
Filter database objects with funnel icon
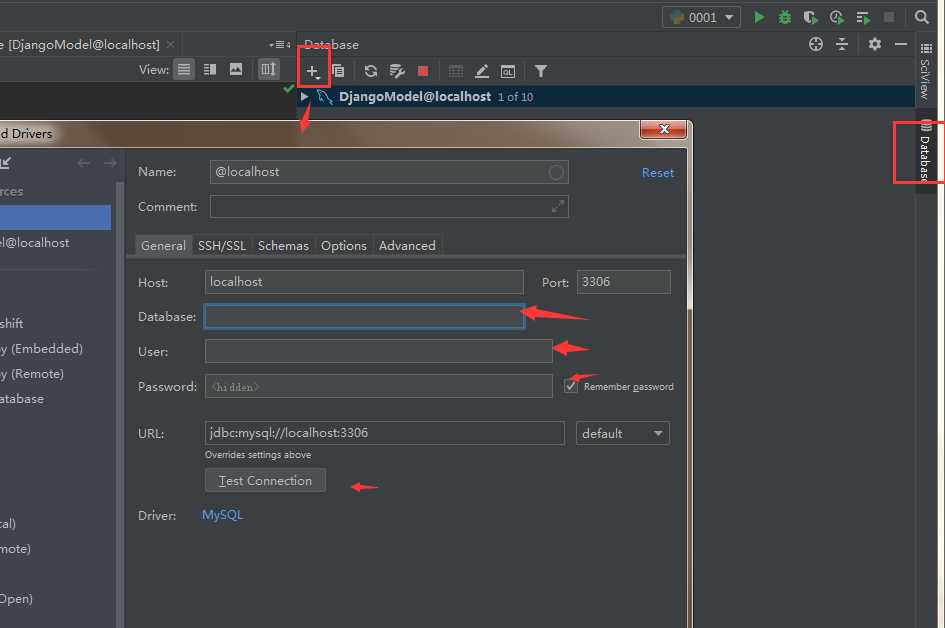(541, 71)
